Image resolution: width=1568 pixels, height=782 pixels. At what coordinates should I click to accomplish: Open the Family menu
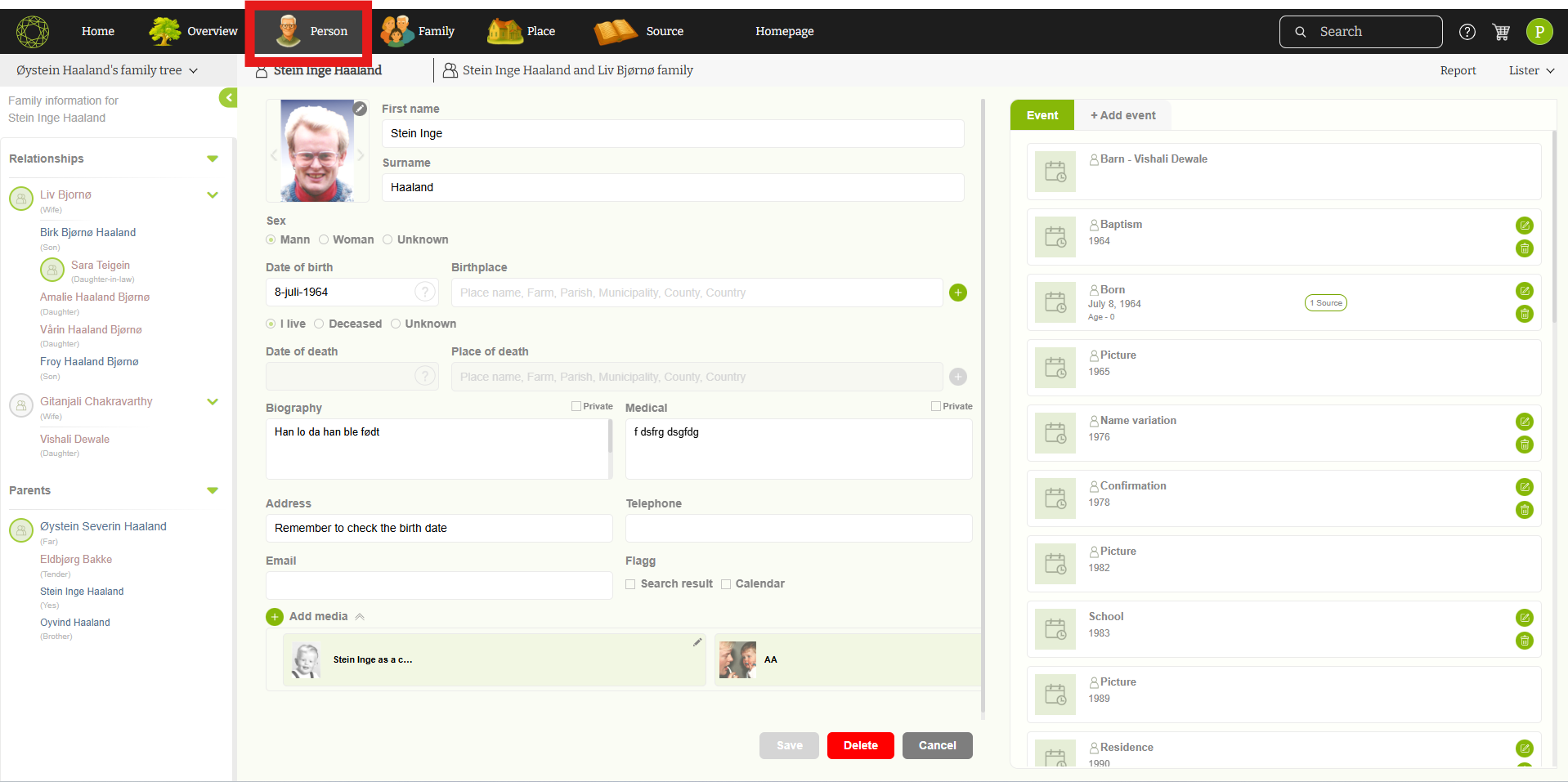pyautogui.click(x=419, y=31)
